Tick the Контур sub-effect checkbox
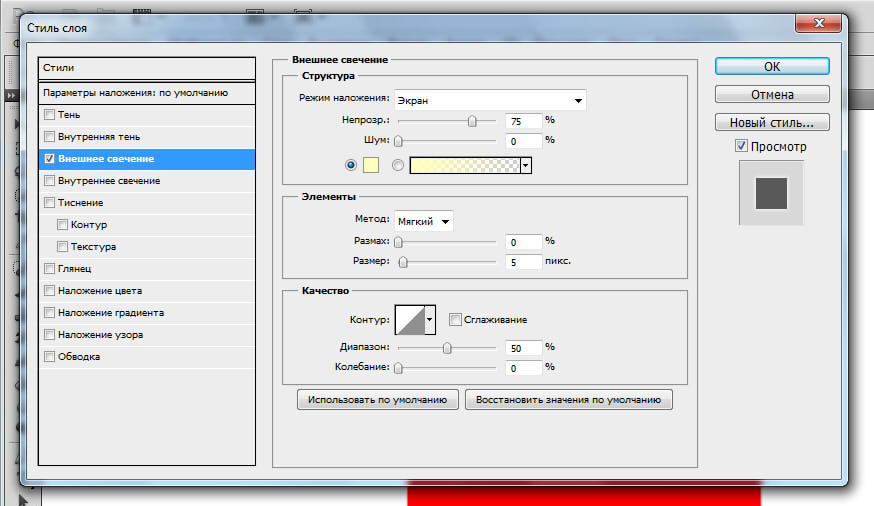 (x=62, y=225)
